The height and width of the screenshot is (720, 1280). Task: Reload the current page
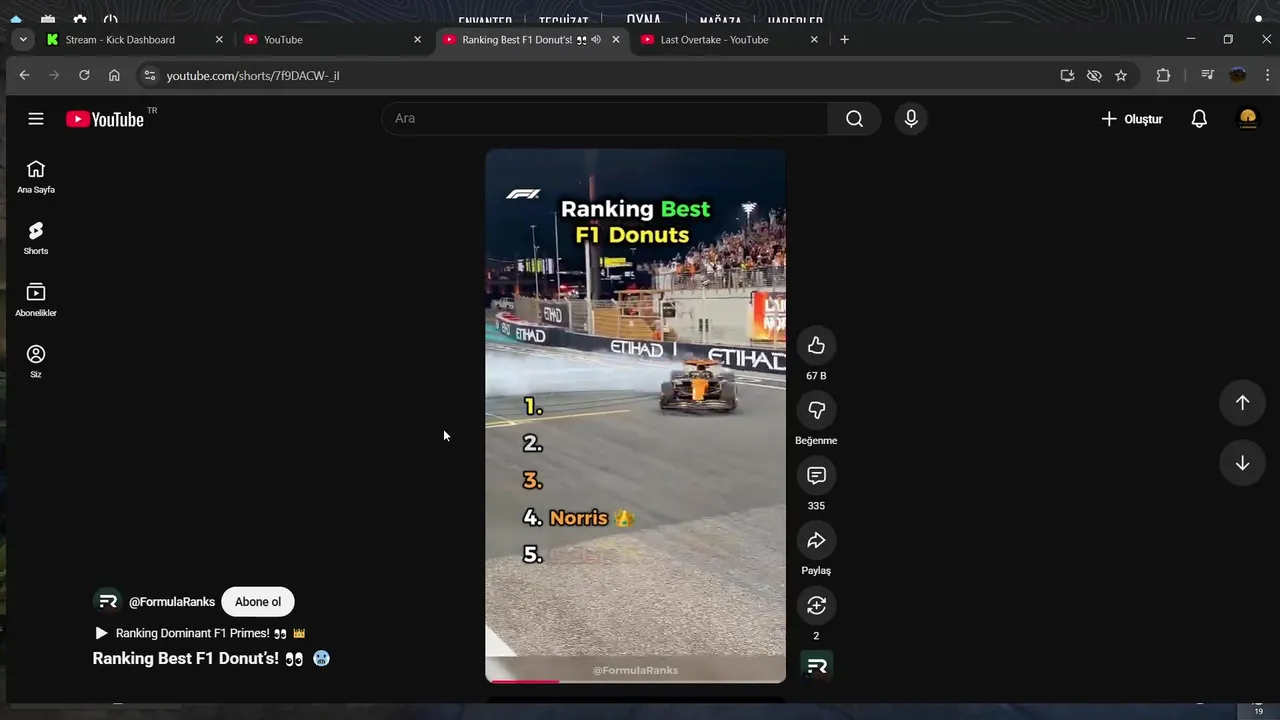(x=84, y=75)
